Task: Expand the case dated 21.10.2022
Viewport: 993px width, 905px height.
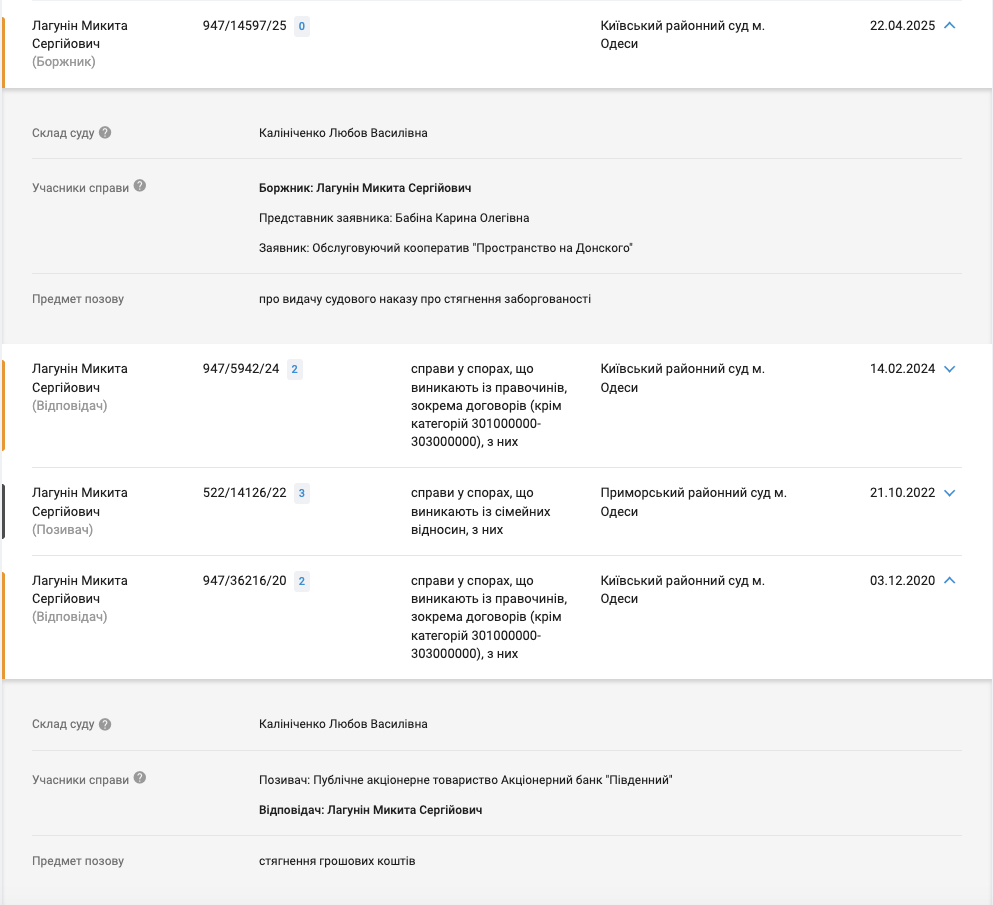Action: tap(949, 493)
